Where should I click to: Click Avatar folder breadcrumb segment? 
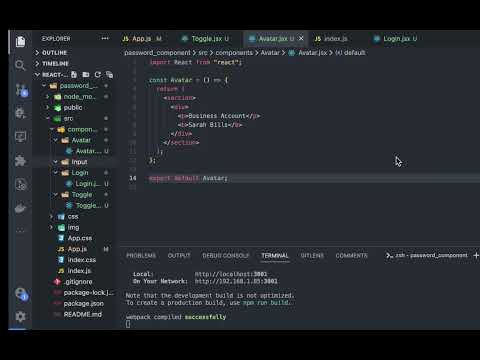click(270, 53)
